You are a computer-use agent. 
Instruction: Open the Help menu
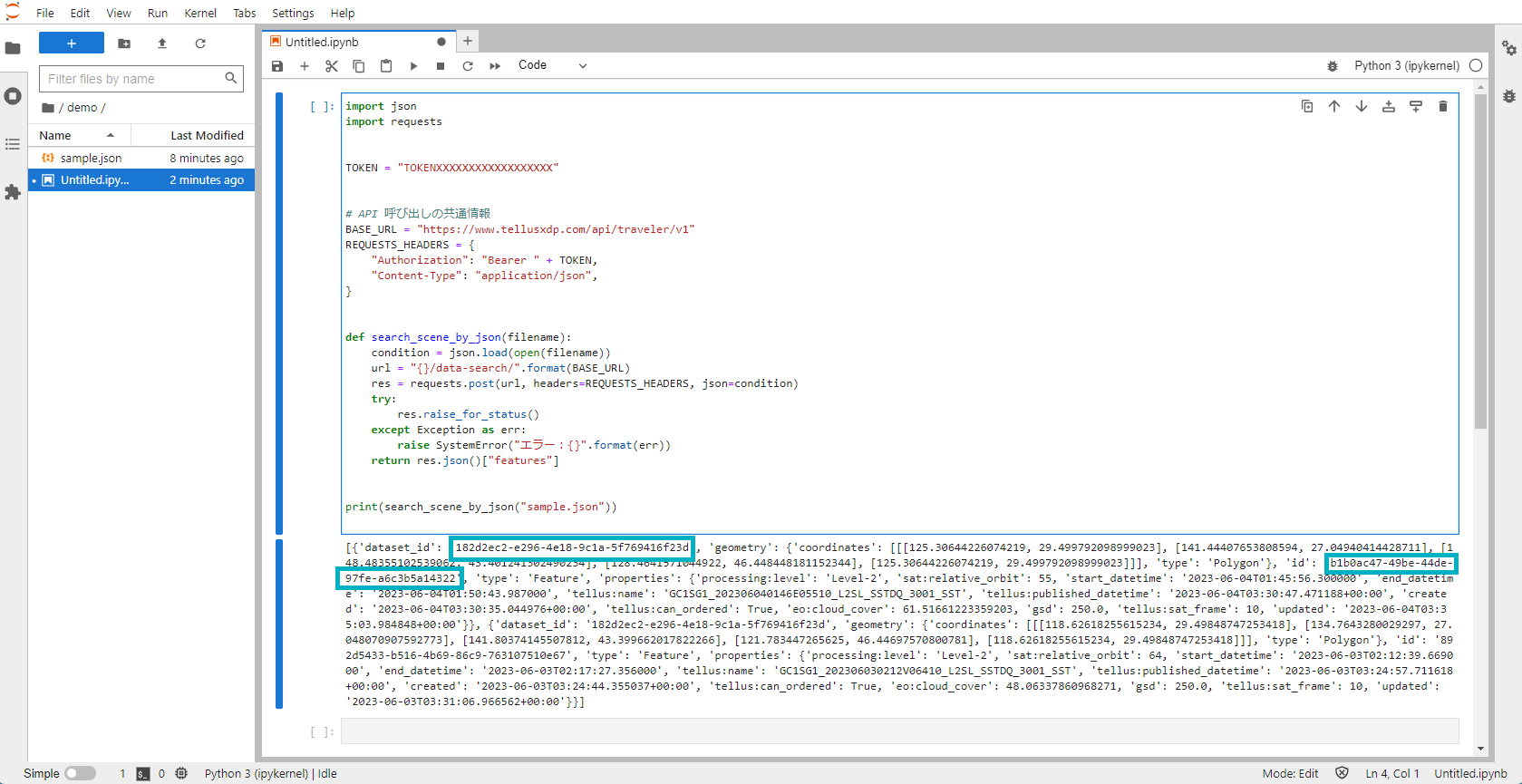click(x=343, y=13)
